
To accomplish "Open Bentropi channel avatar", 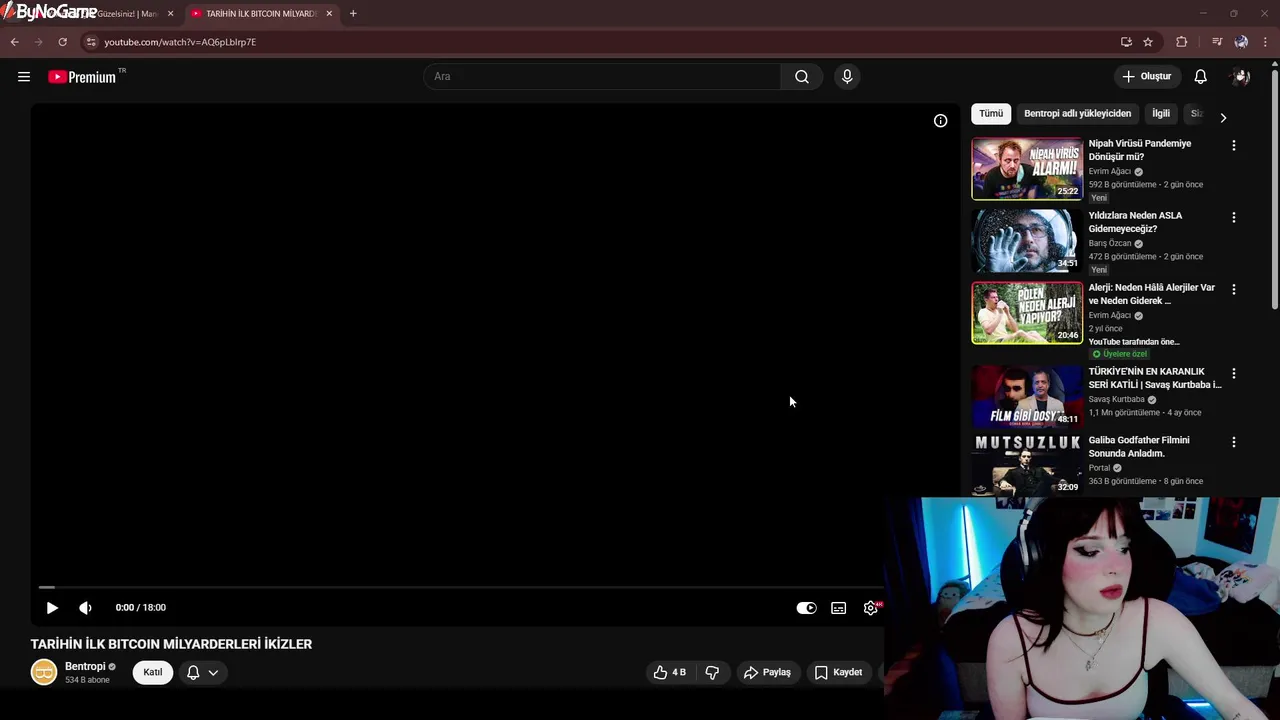I will [44, 673].
